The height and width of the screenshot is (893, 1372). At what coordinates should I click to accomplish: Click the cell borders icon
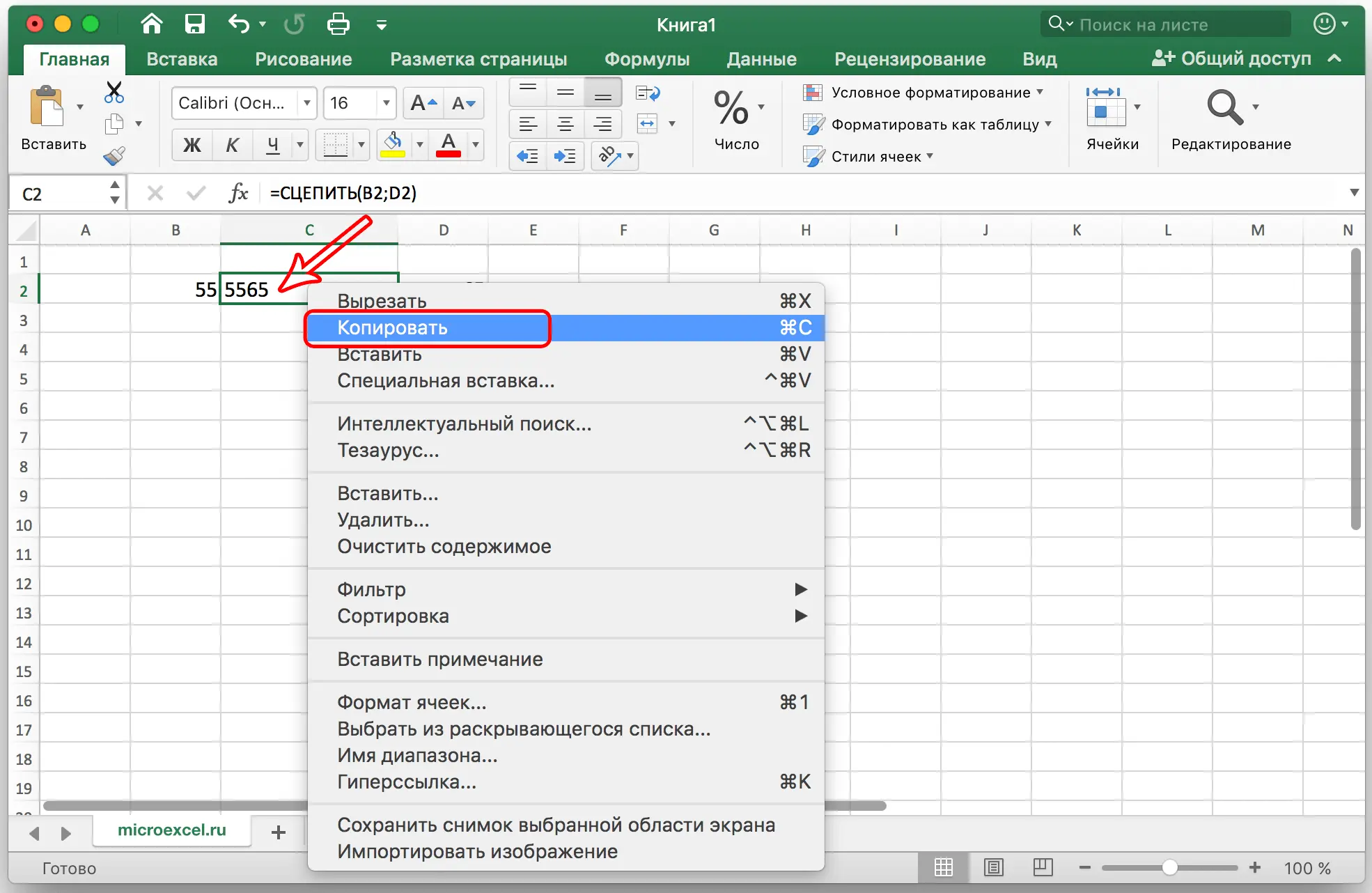[x=335, y=145]
